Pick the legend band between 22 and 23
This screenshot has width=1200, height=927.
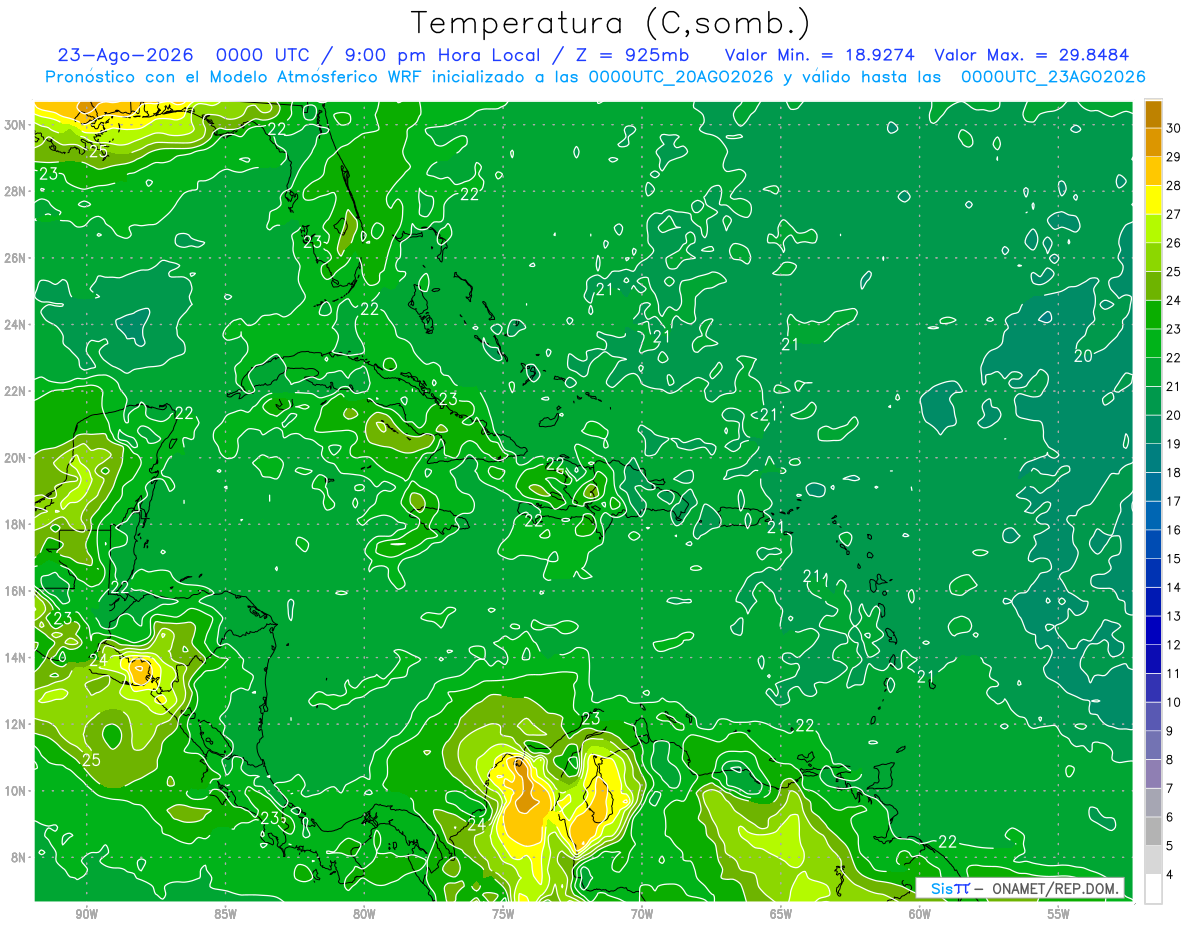1153,343
